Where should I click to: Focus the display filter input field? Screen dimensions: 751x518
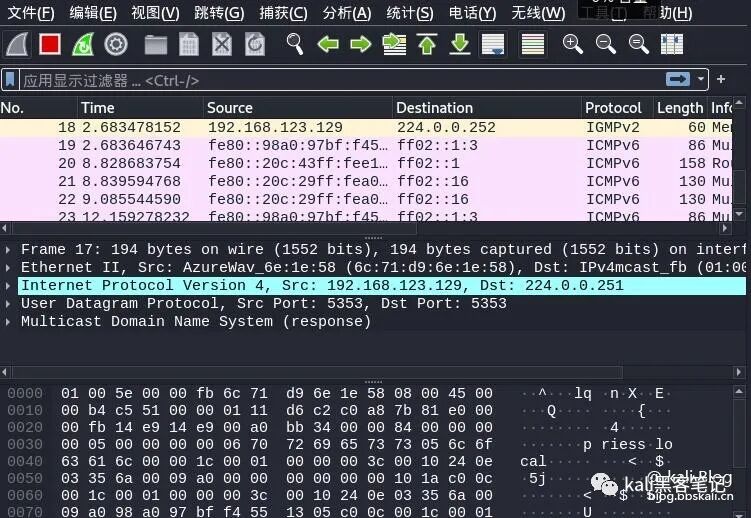click(341, 80)
